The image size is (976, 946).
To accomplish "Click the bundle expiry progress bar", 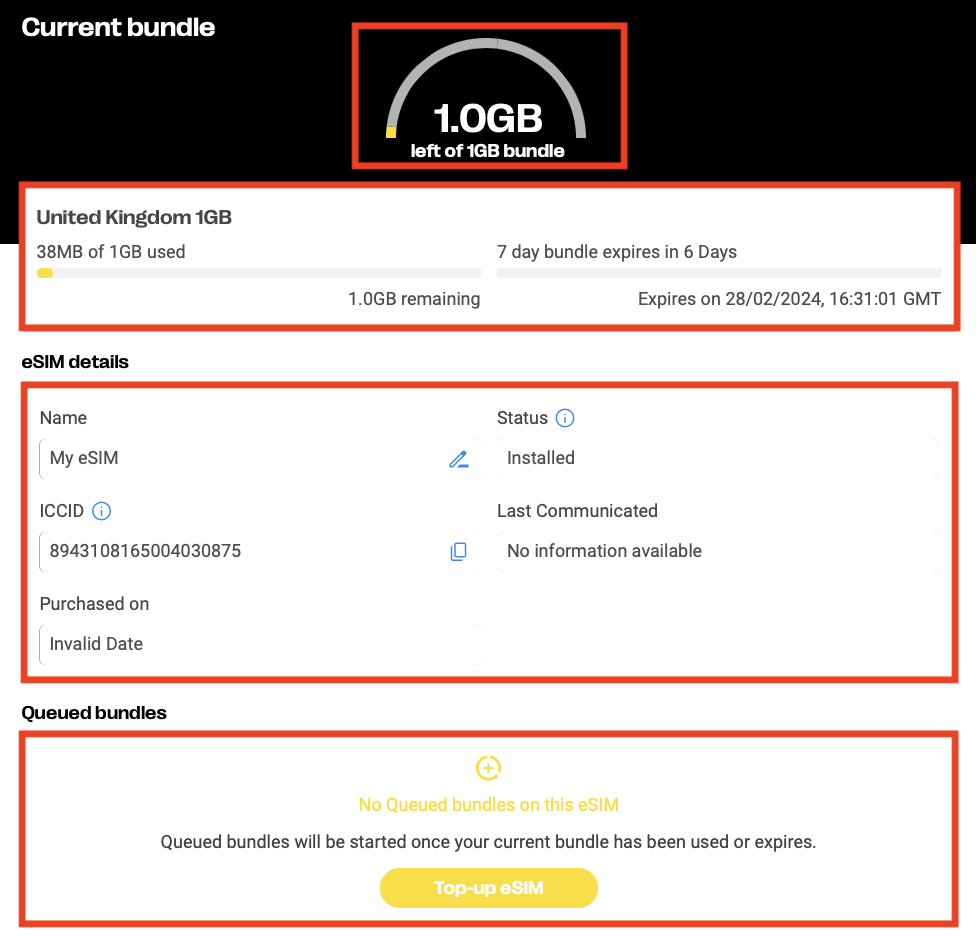I will coord(719,273).
